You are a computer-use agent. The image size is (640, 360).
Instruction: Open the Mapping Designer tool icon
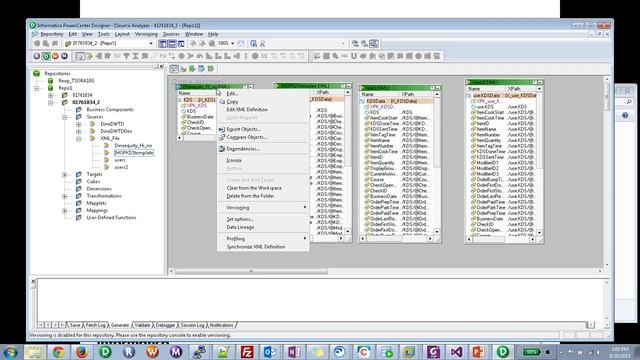point(211,69)
